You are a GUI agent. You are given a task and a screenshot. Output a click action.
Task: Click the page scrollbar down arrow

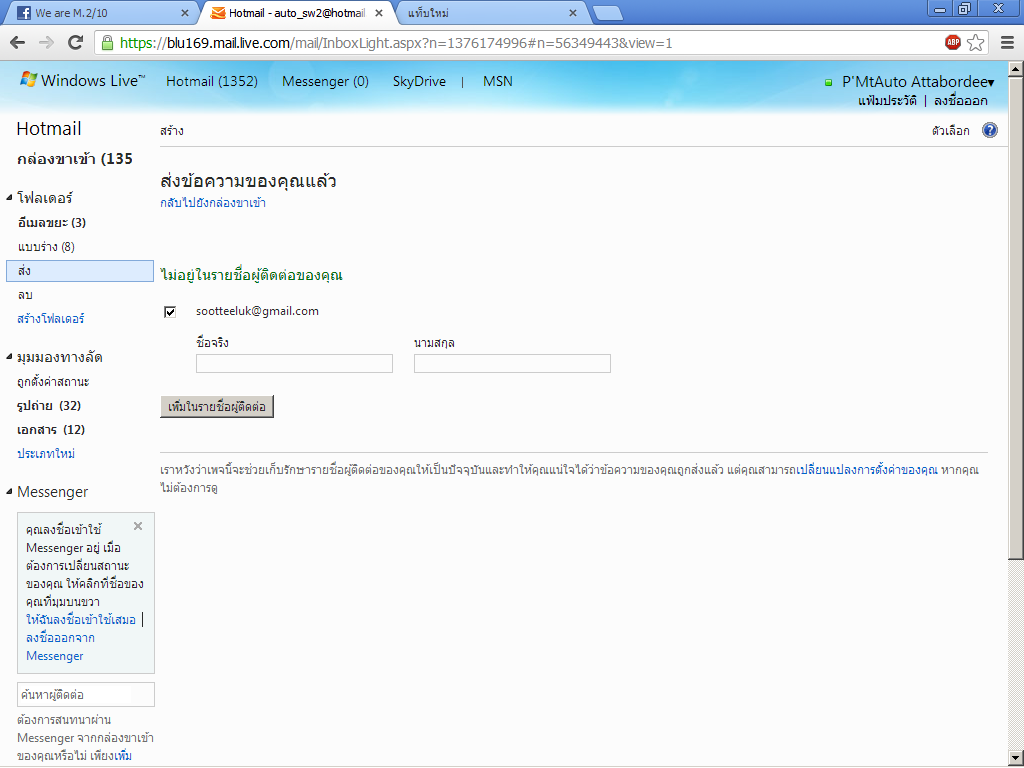1016,758
